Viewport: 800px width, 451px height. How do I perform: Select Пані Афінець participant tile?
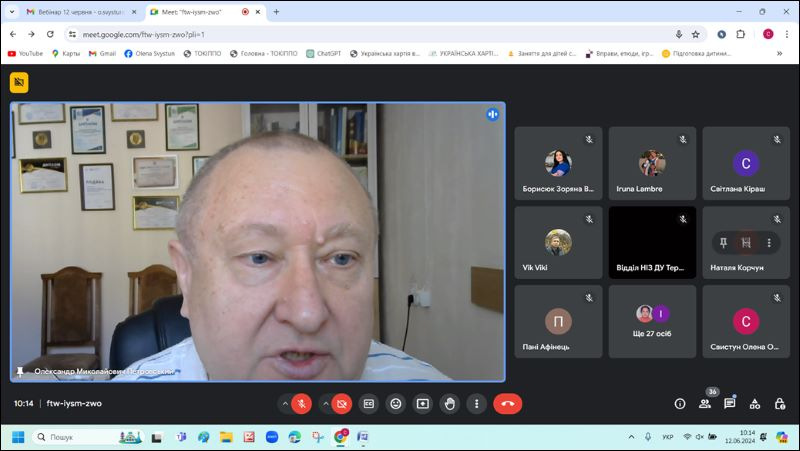pyautogui.click(x=558, y=321)
